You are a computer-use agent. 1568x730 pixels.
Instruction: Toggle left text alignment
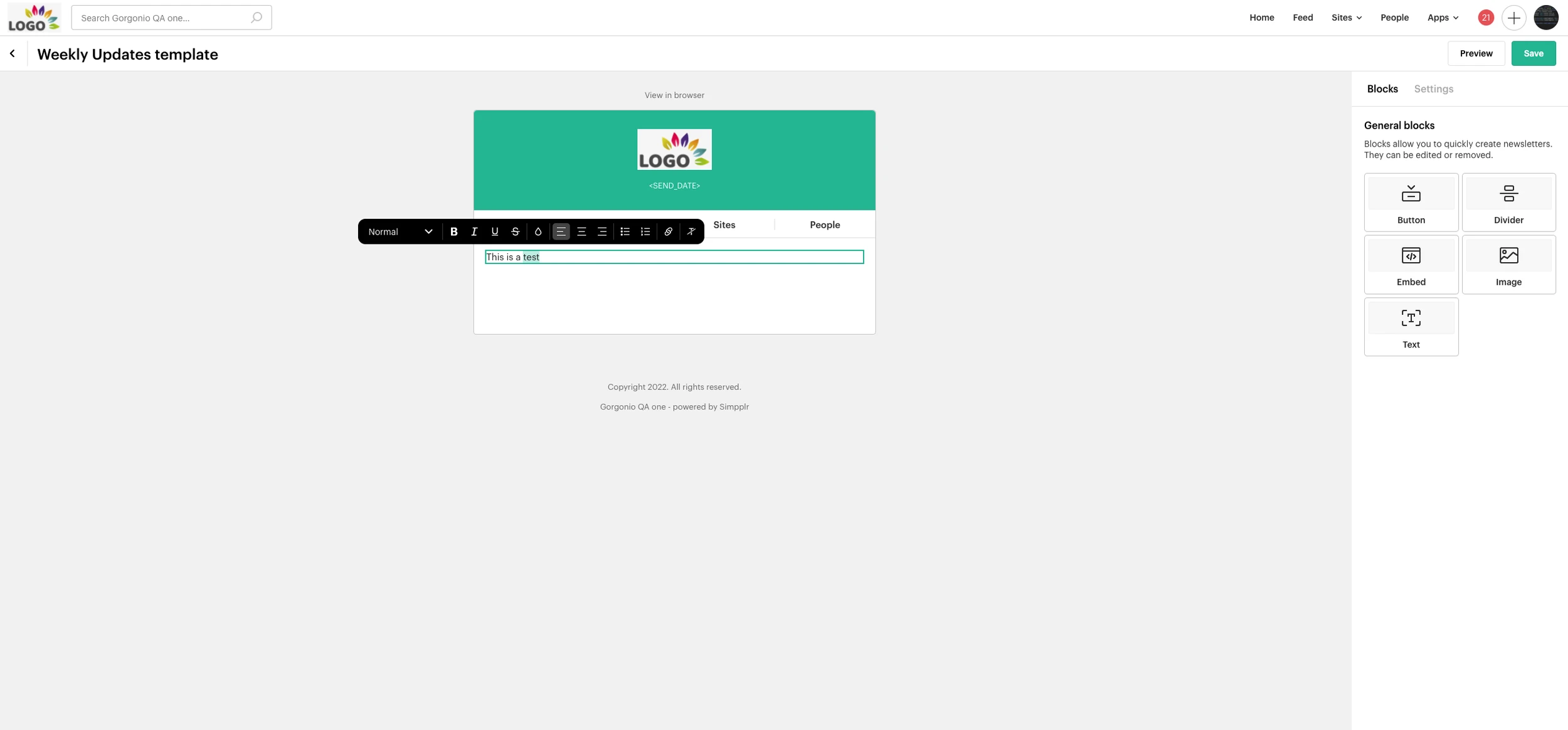click(x=561, y=231)
